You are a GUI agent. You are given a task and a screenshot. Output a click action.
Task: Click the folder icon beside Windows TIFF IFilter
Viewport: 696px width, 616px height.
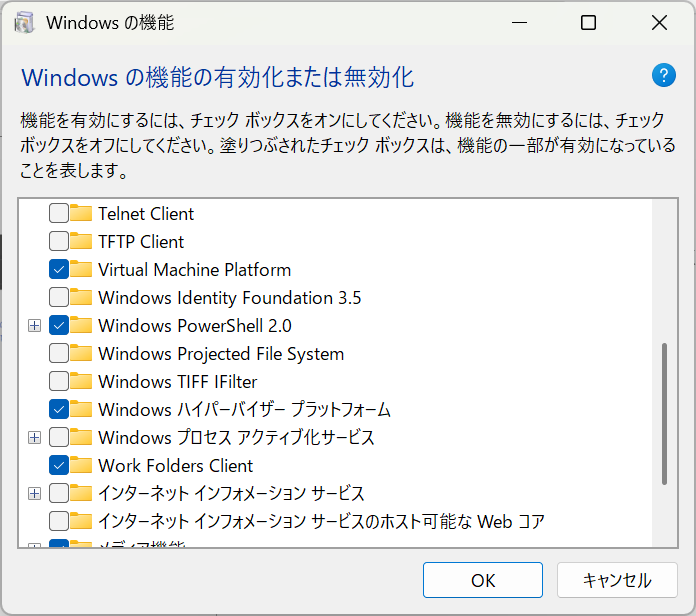click(81, 381)
